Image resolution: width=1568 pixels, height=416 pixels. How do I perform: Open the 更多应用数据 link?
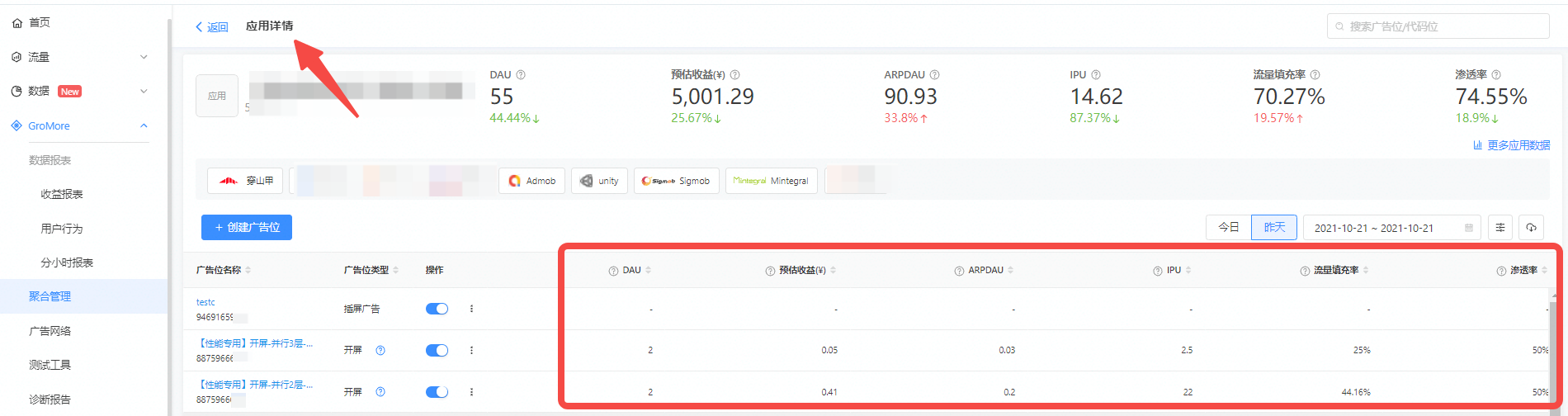pos(1512,145)
